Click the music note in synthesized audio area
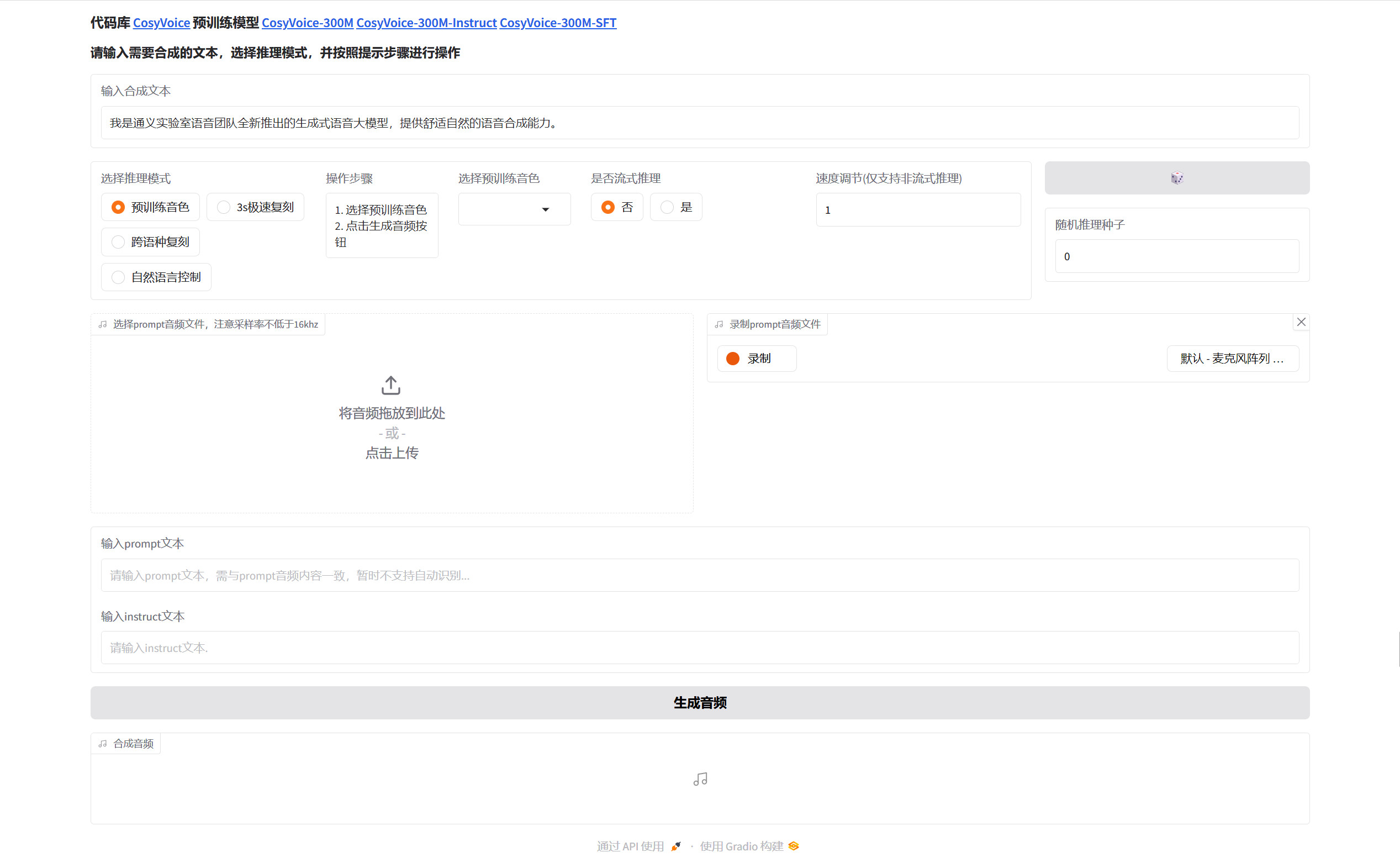The image size is (1400, 868). coord(700,779)
